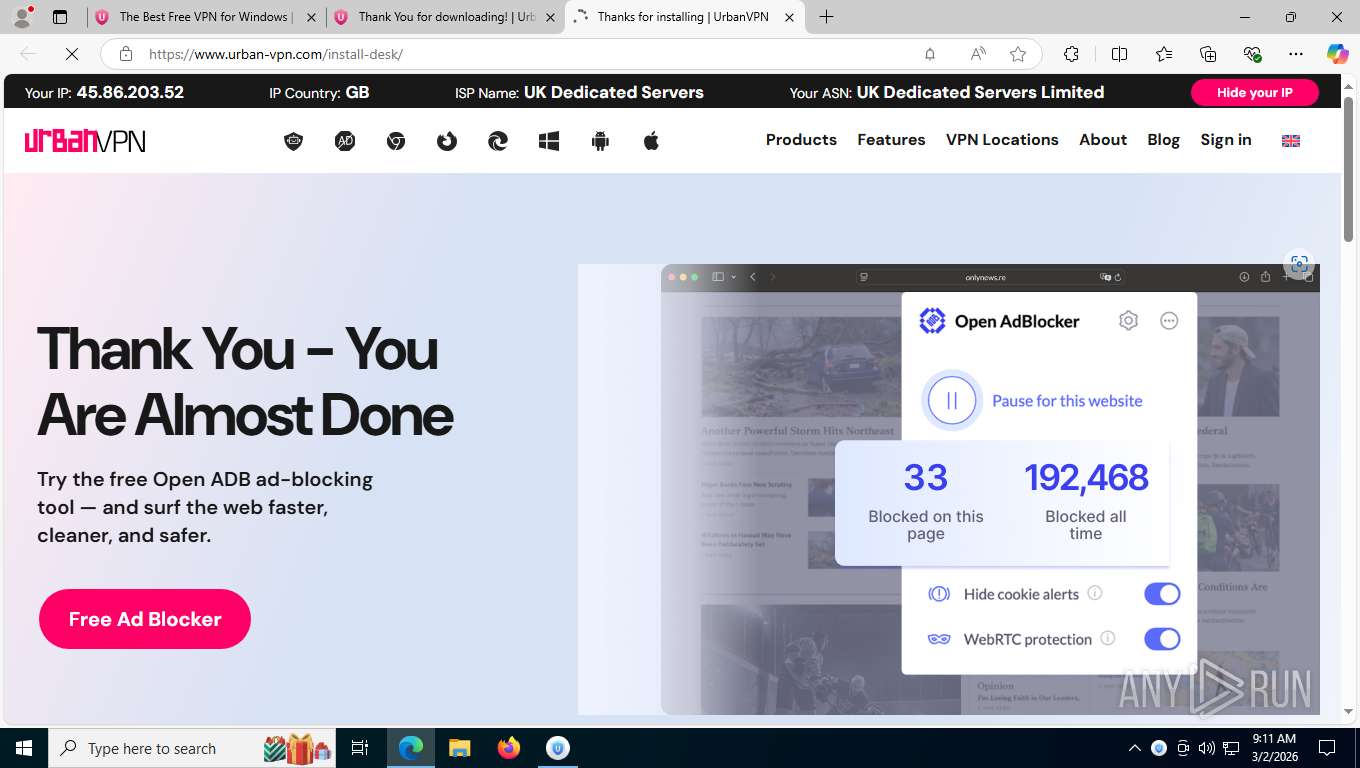View site information padlock icon
1360x768 pixels.
click(125, 54)
